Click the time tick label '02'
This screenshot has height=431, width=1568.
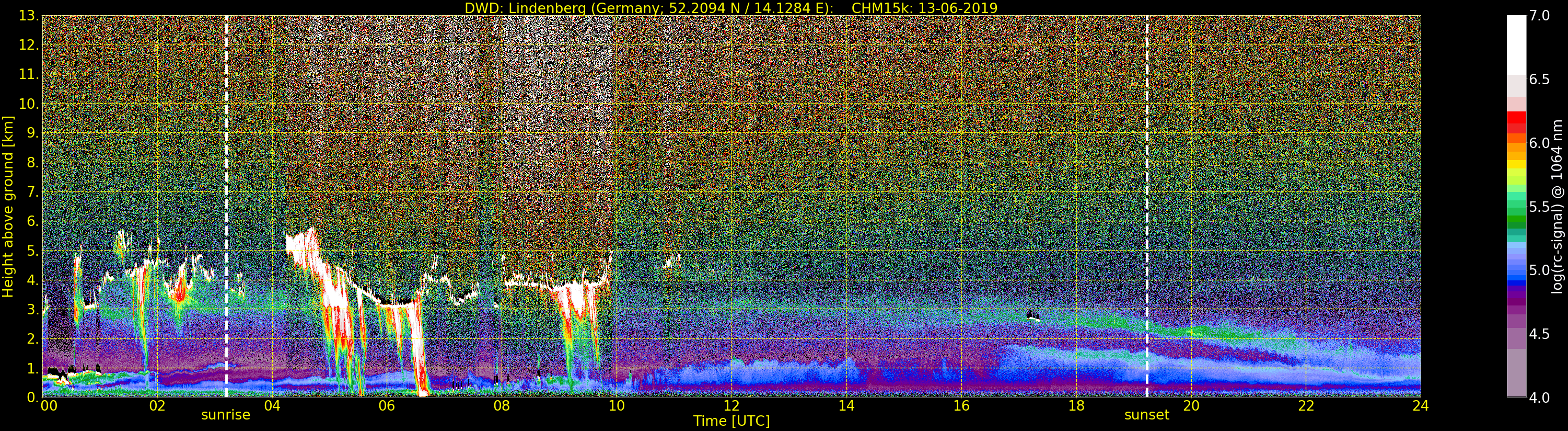tap(157, 405)
